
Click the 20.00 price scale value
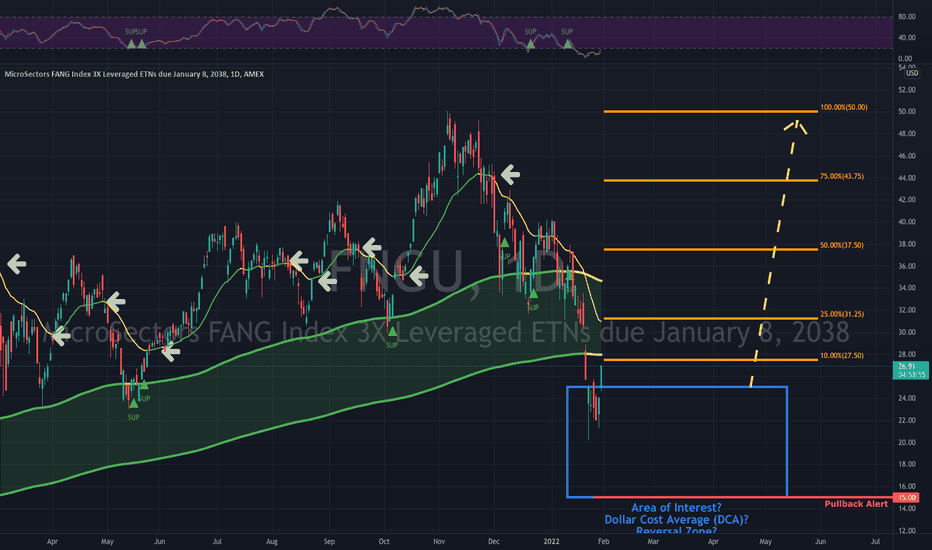coord(907,442)
